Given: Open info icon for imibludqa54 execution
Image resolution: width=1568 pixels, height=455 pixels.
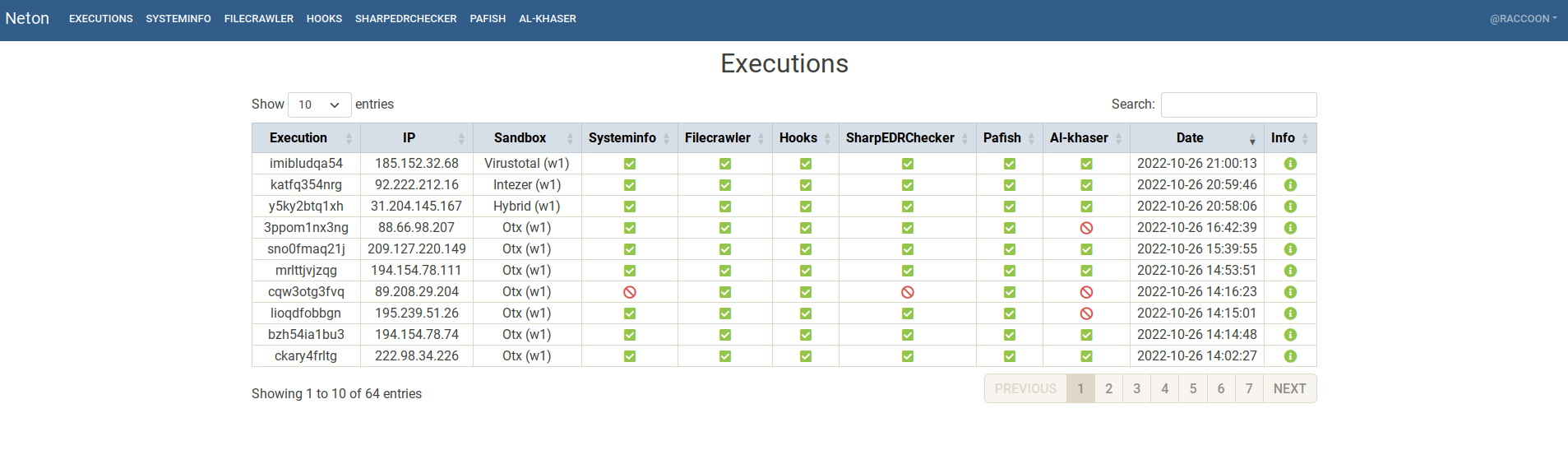Looking at the screenshot, I should [x=1290, y=164].
